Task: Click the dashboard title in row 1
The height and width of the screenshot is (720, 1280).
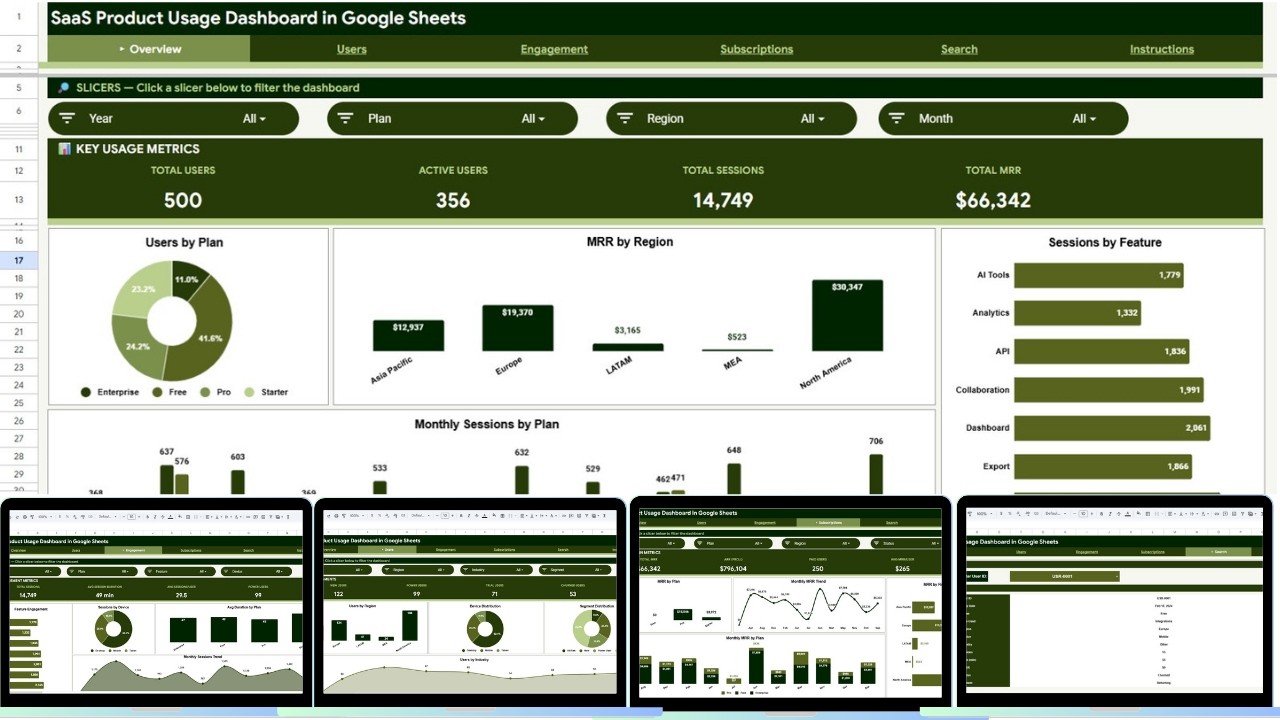Action: 258,18
